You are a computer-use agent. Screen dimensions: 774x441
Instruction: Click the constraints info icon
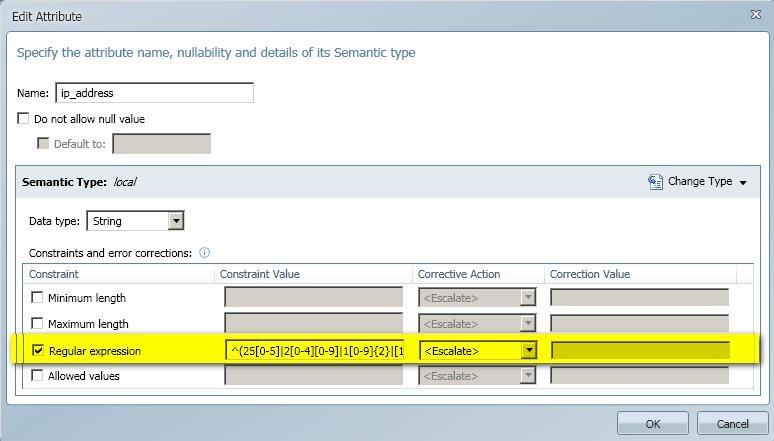coord(204,253)
